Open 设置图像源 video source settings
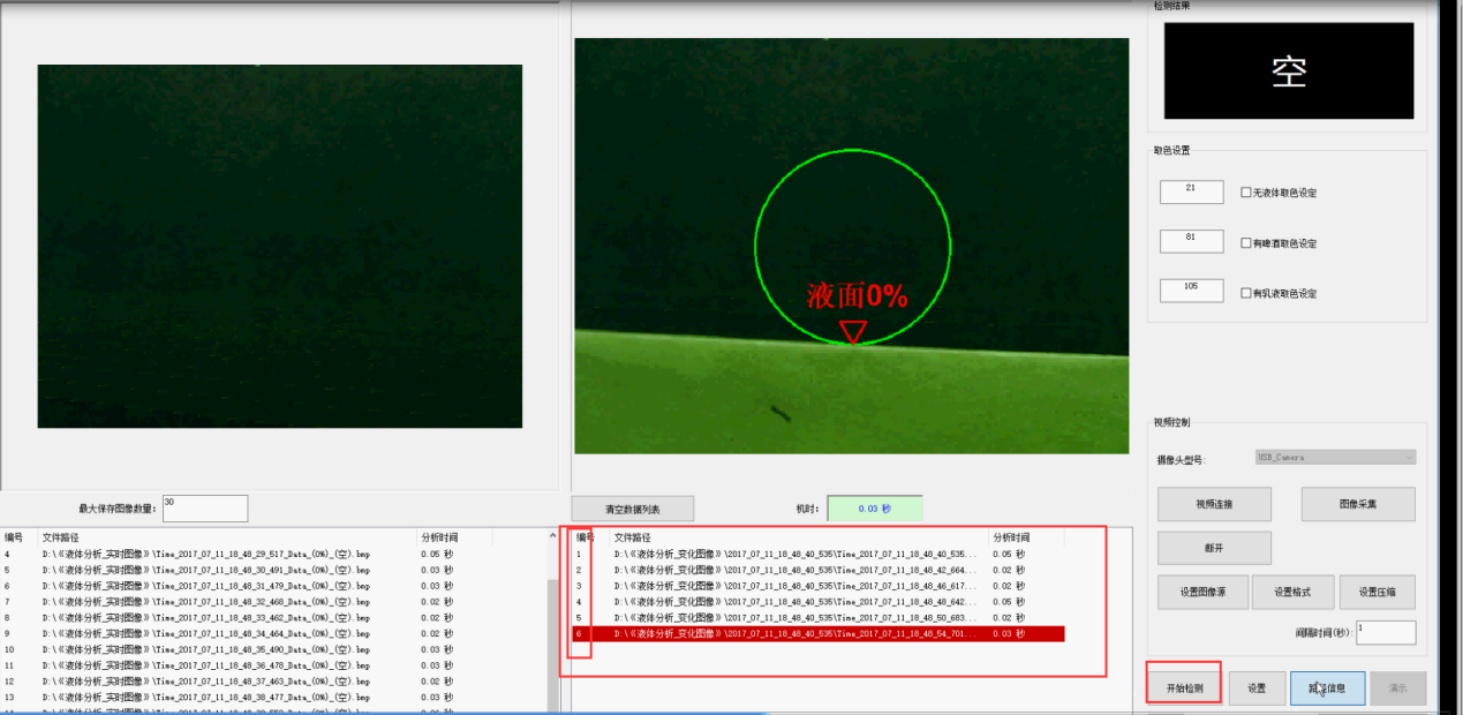 pos(1203,592)
